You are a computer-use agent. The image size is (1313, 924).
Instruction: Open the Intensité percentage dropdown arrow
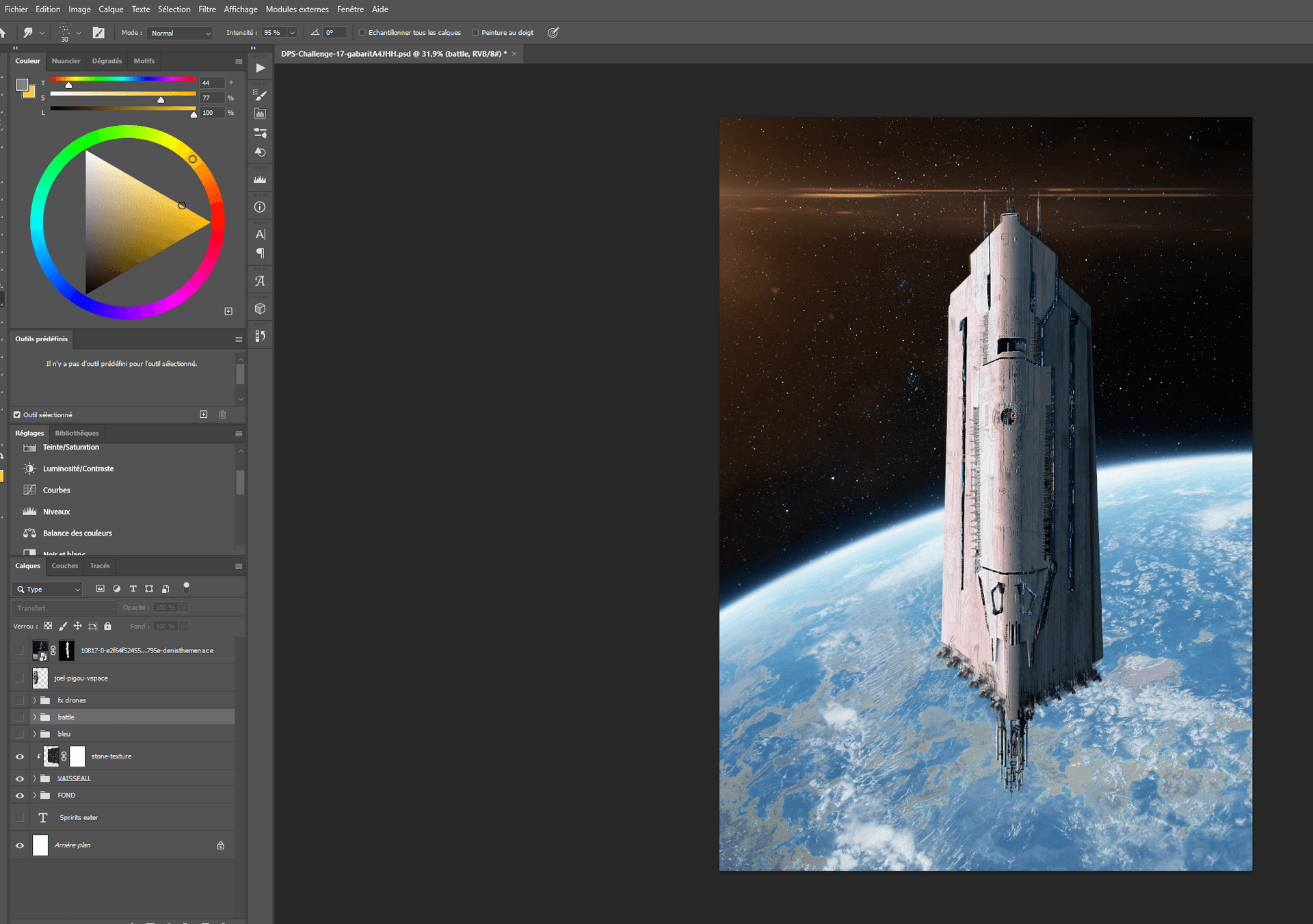292,32
